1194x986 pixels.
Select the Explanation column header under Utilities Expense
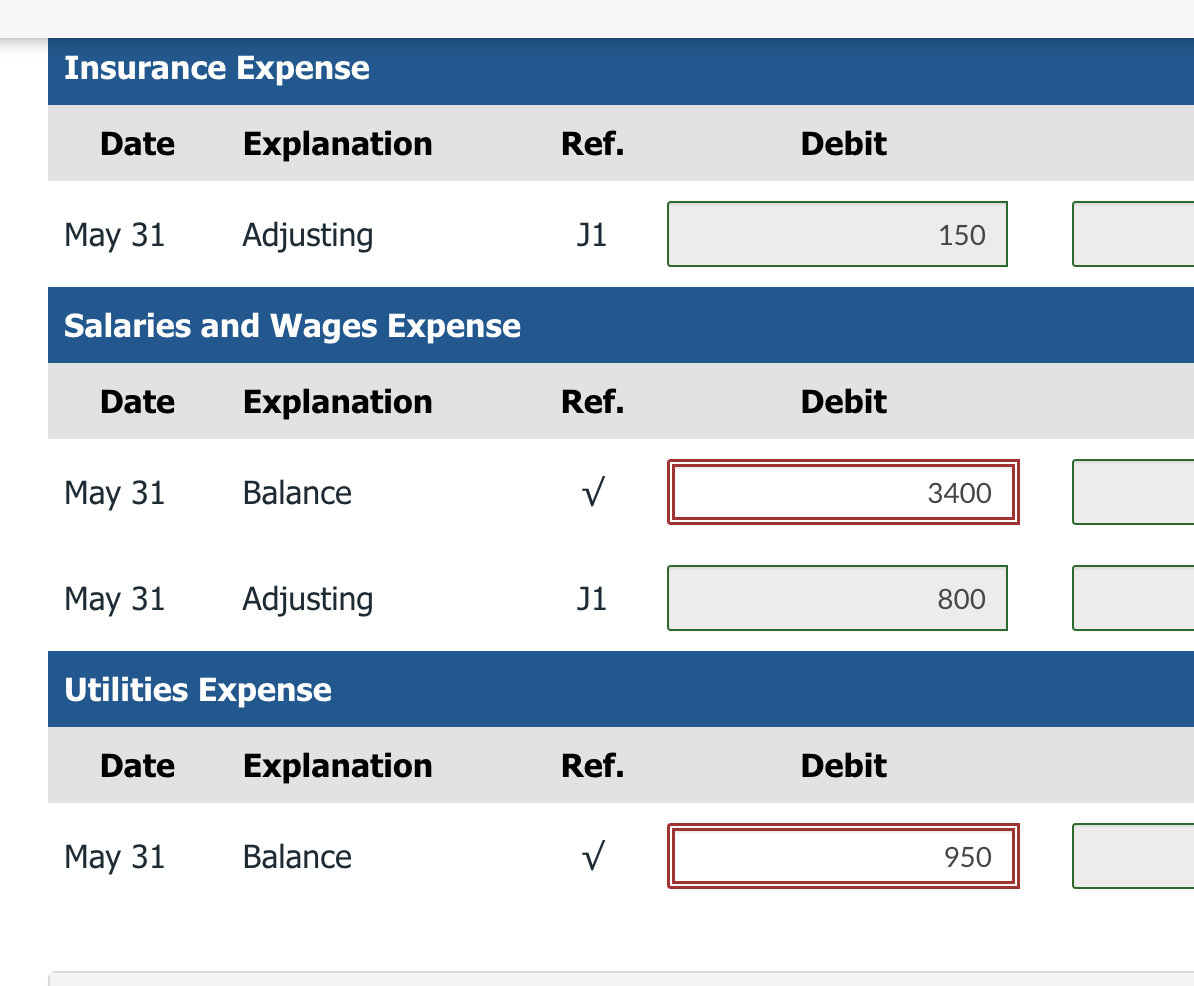(337, 765)
